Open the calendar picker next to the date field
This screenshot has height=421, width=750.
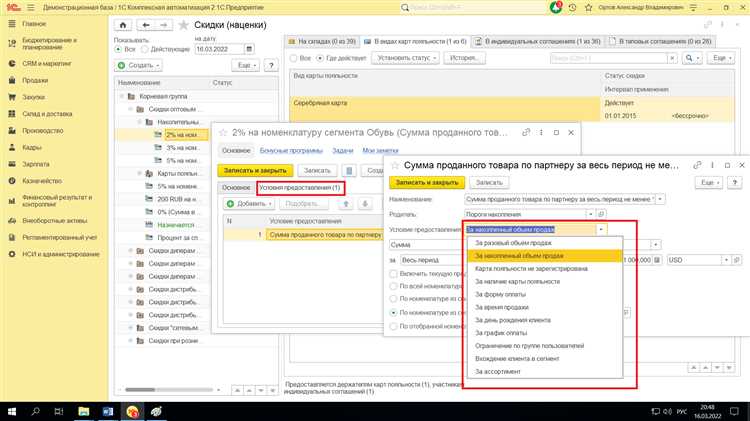click(259, 48)
